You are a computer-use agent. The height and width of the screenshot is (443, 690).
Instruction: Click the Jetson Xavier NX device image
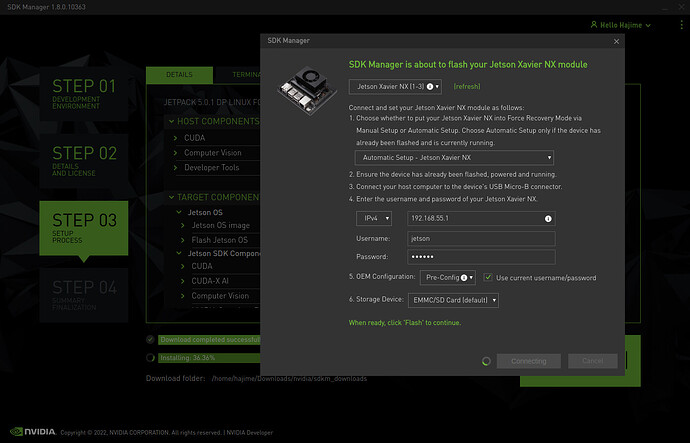308,91
